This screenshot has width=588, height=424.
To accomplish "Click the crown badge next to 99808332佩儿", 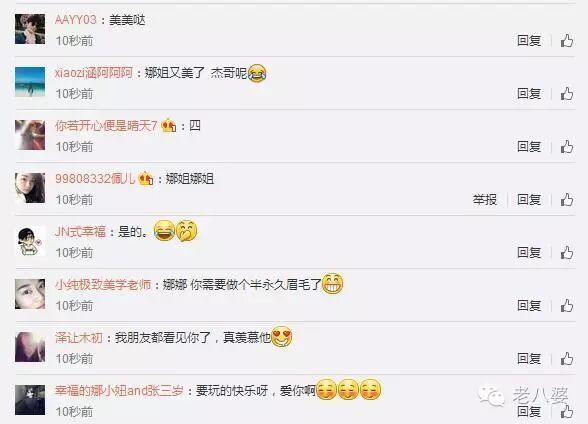I will pyautogui.click(x=146, y=178).
